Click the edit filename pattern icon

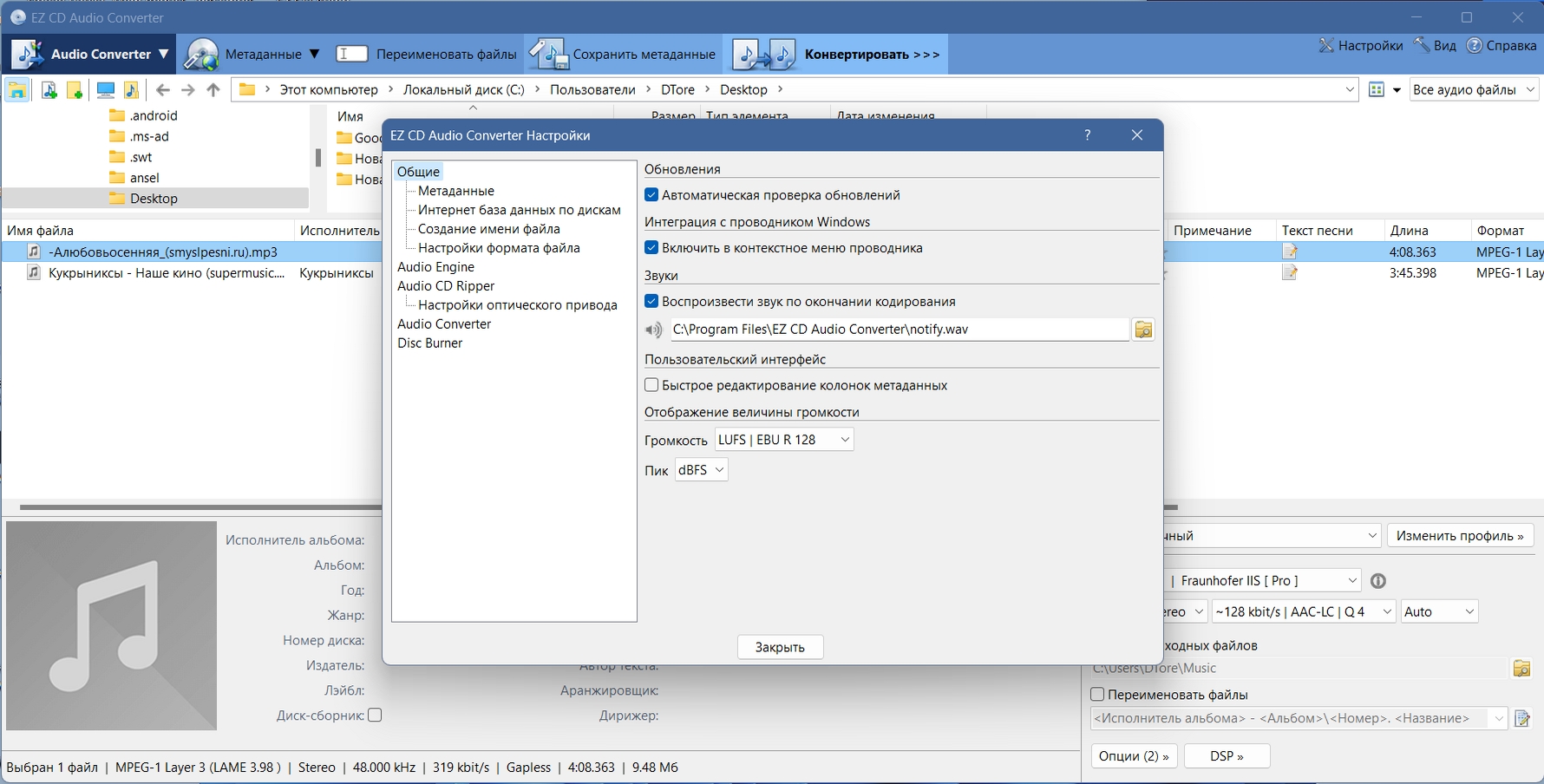pos(1522,718)
